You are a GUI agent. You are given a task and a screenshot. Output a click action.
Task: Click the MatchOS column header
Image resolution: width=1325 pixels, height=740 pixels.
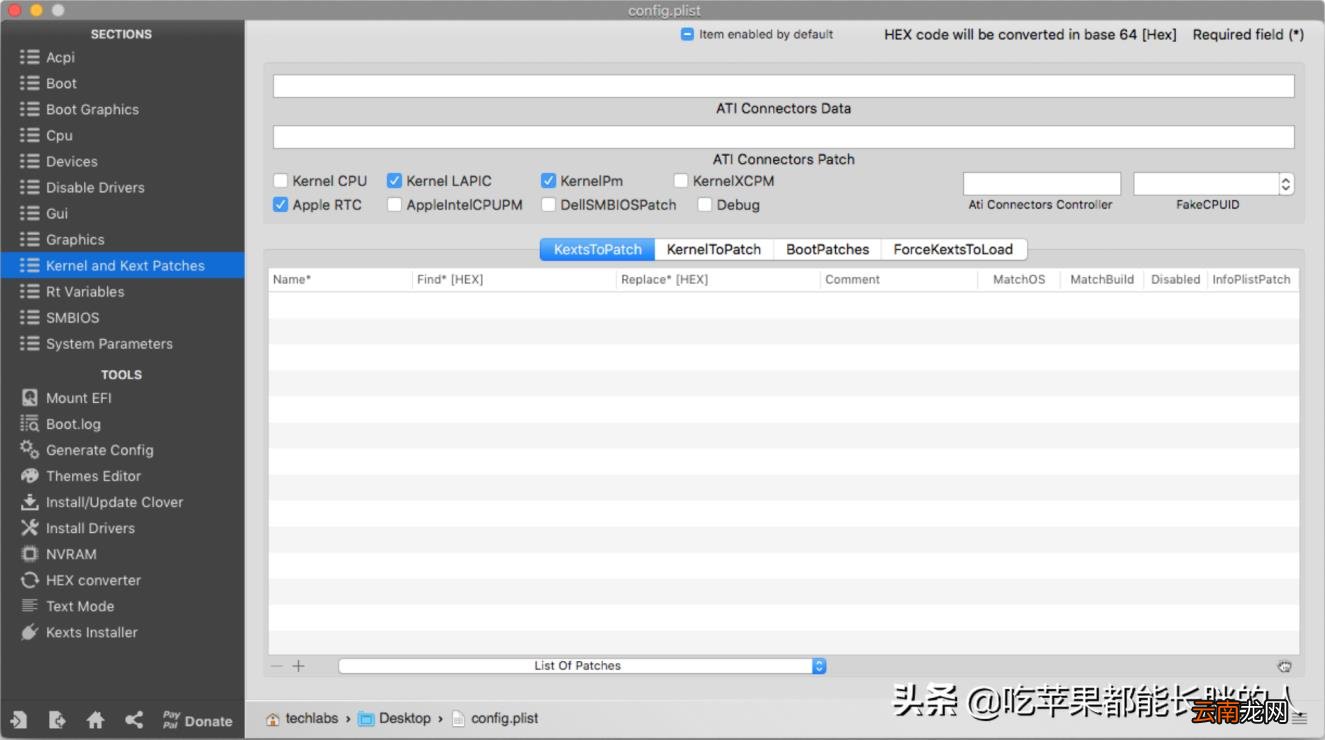[1019, 280]
